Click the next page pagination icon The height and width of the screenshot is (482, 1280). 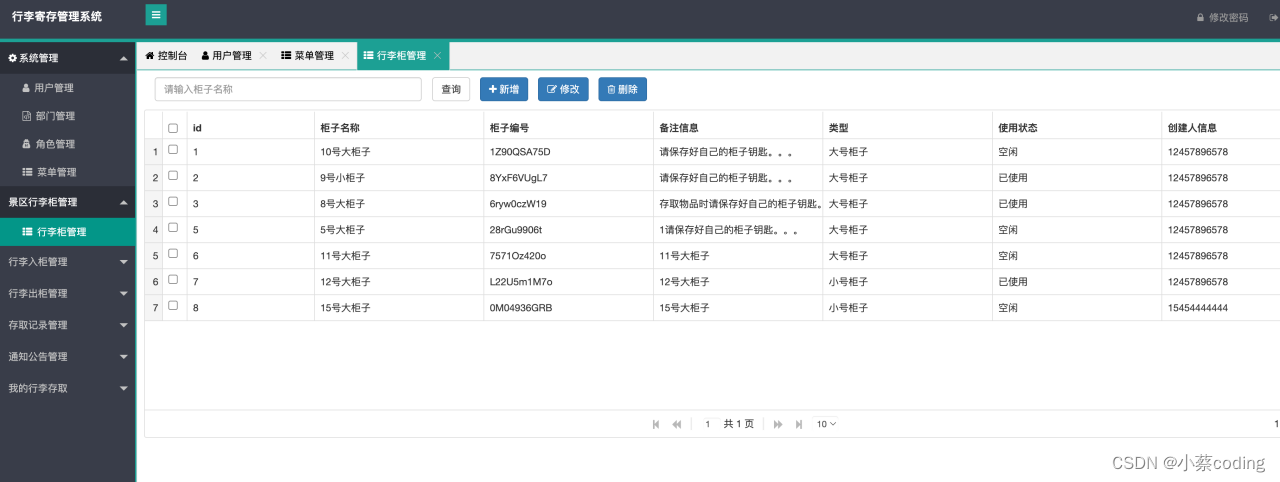pyautogui.click(x=778, y=424)
